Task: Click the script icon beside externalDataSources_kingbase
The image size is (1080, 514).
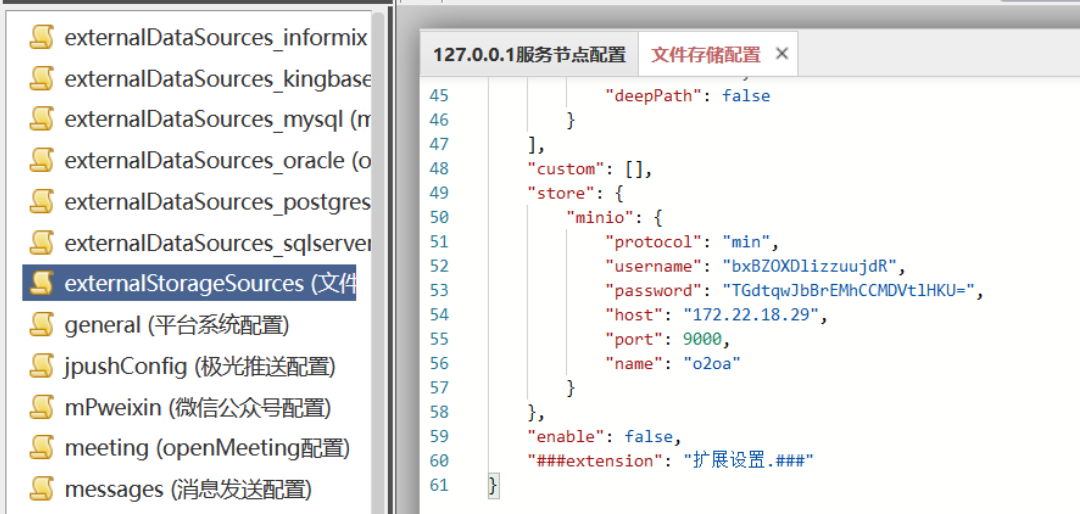Action: click(x=42, y=79)
